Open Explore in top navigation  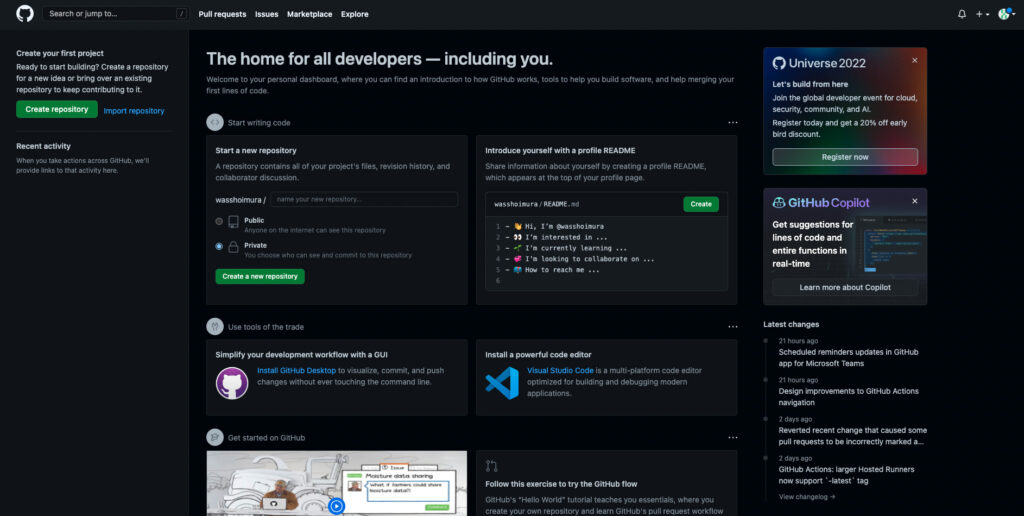click(x=355, y=14)
